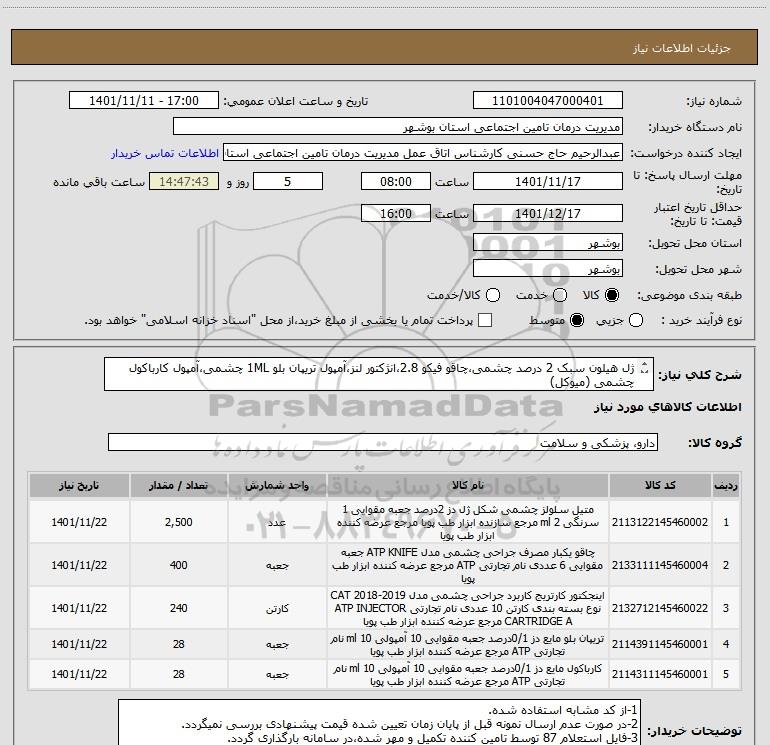Viewport: 770px width, 745px height.
Task: Click the quantity cell 400
Action: click(179, 565)
